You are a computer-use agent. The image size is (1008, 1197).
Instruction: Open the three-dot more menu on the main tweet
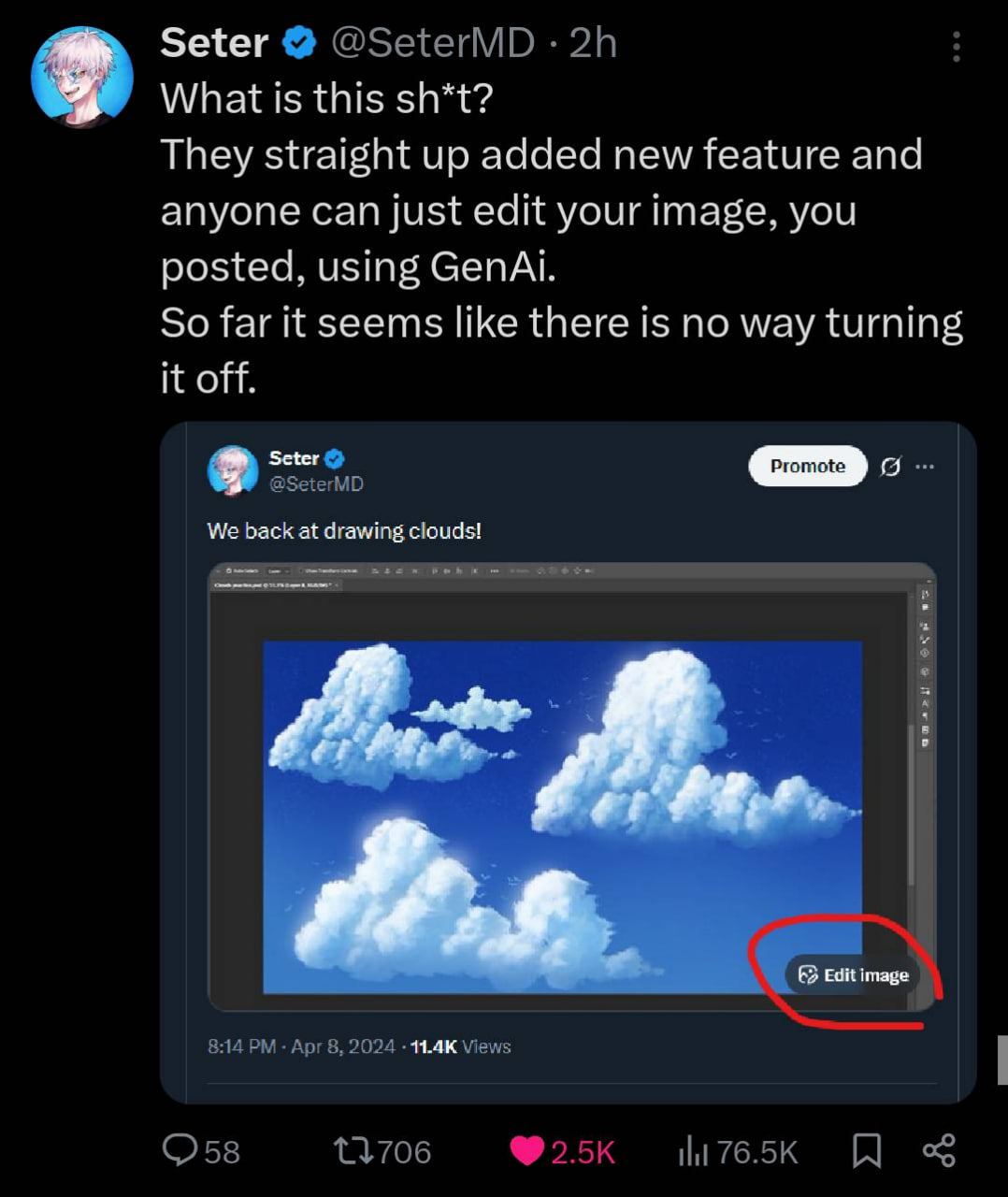pyautogui.click(x=956, y=47)
